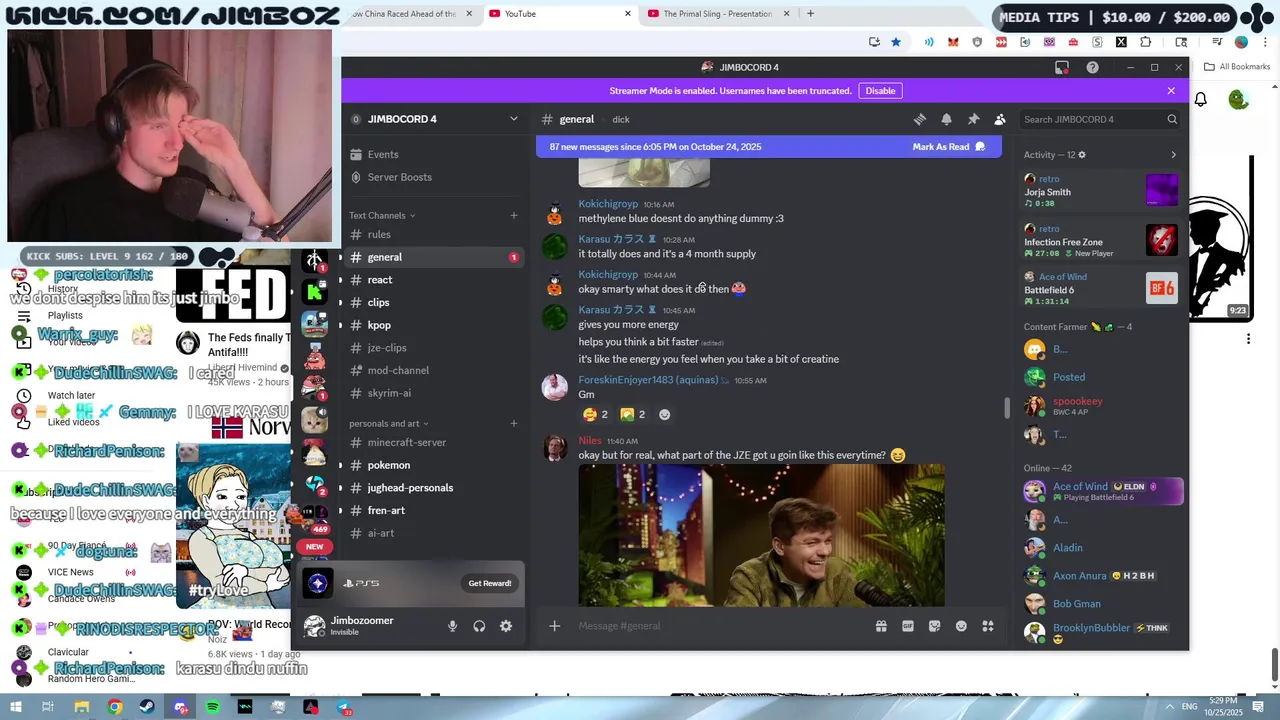
Task: Send a gift via gift icon
Action: click(881, 626)
